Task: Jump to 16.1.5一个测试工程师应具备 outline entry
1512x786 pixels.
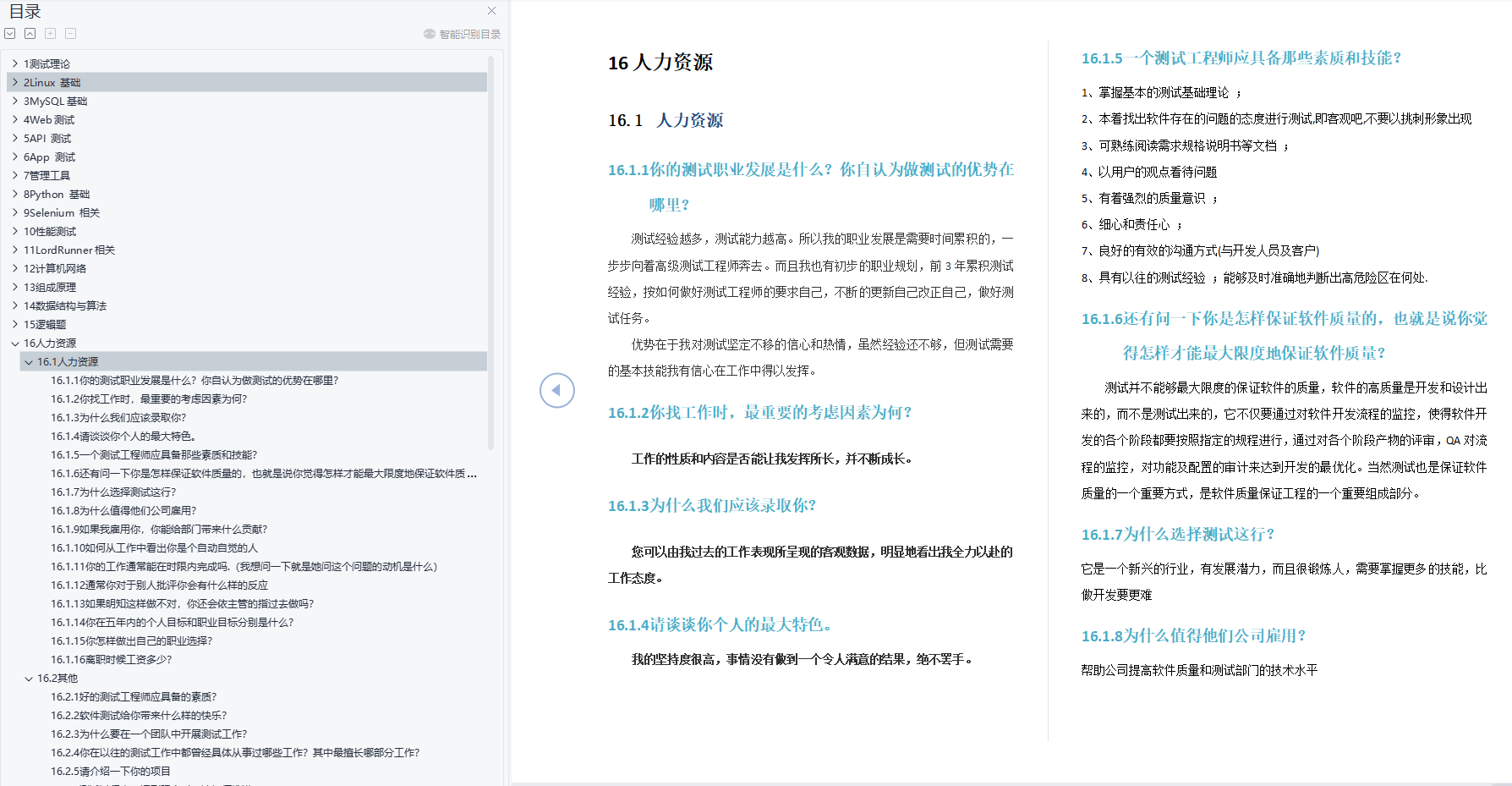Action: click(154, 455)
